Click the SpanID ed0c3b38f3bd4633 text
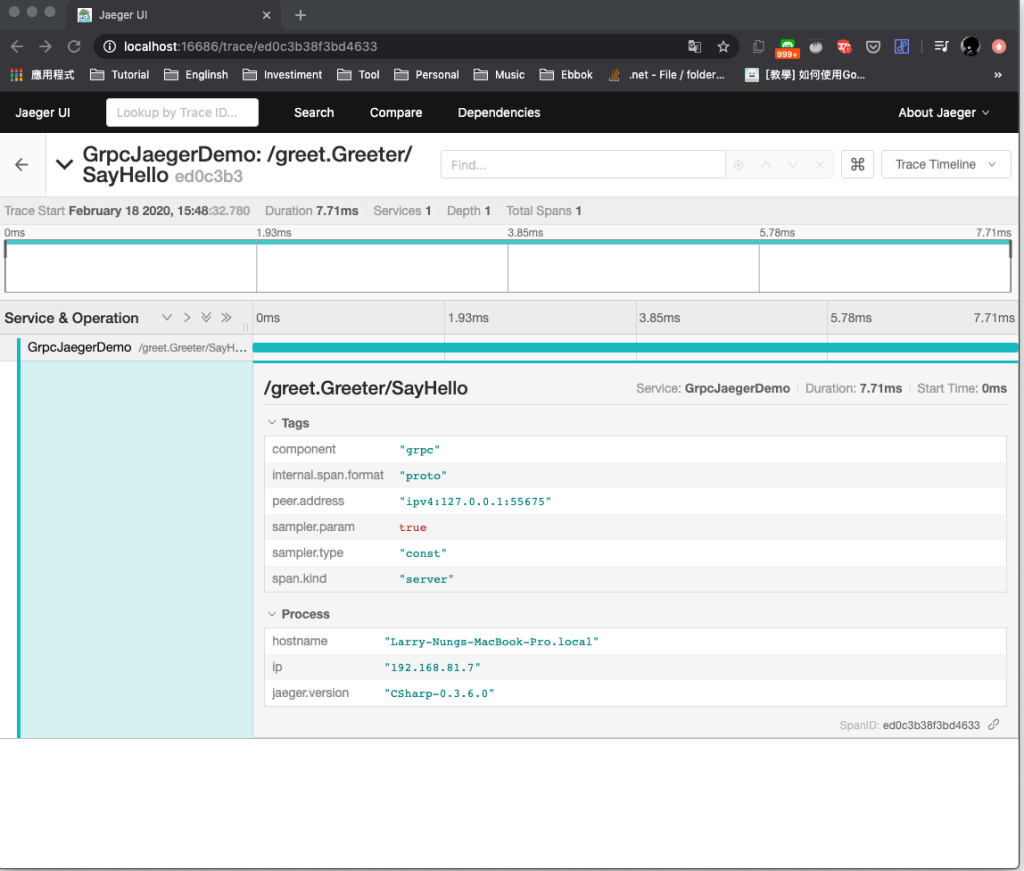1024x871 pixels. [910, 725]
